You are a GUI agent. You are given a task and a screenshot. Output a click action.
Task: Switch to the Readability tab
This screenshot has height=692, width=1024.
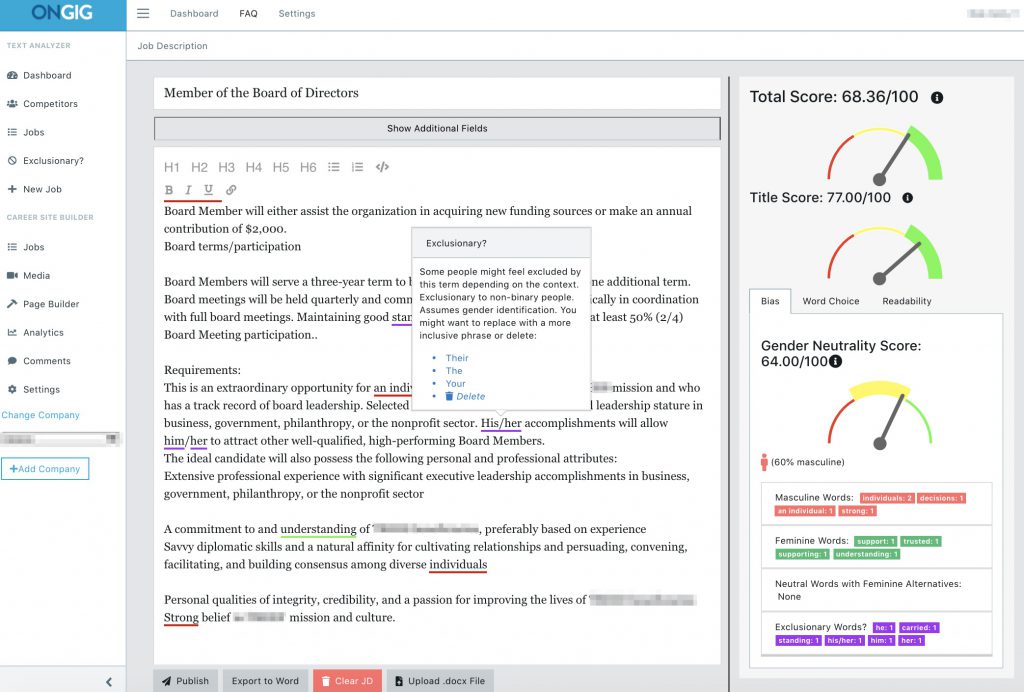click(906, 302)
